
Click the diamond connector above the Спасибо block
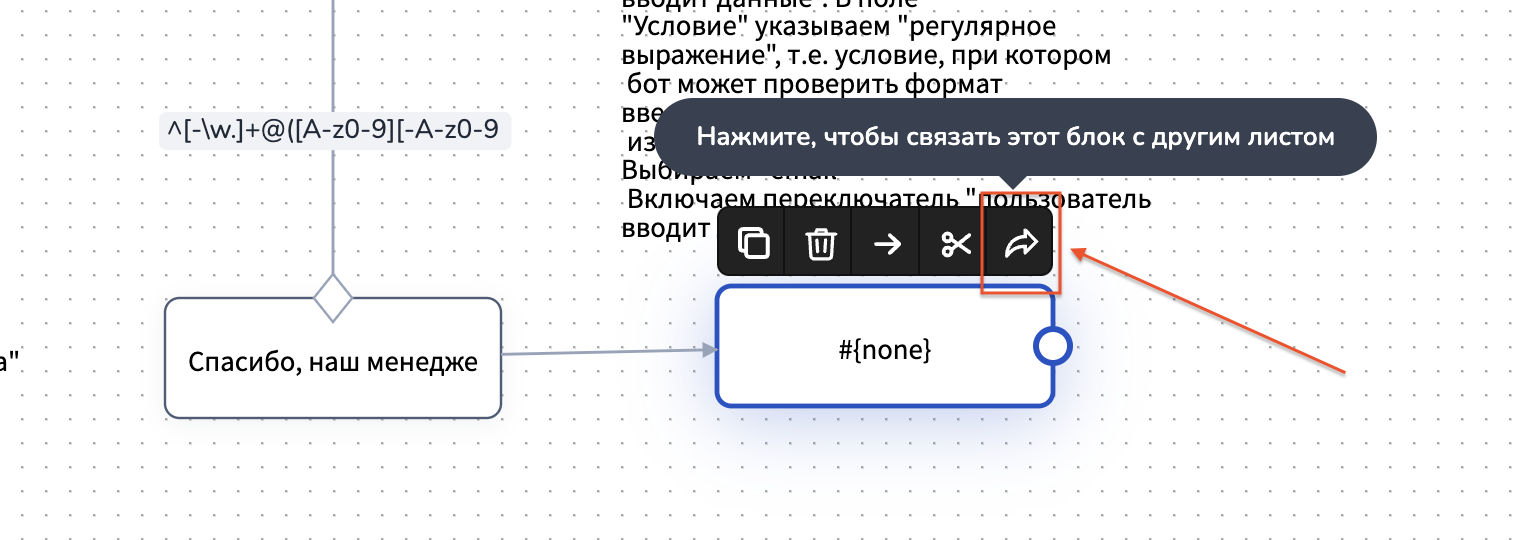(333, 297)
